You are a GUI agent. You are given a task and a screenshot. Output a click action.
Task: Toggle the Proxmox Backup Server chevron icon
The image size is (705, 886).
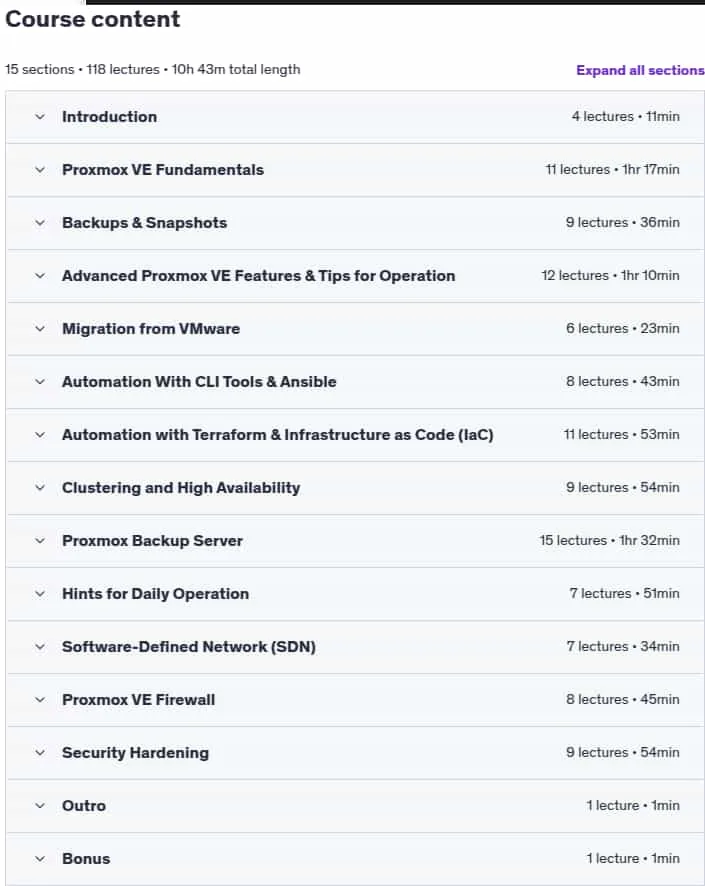(40, 541)
